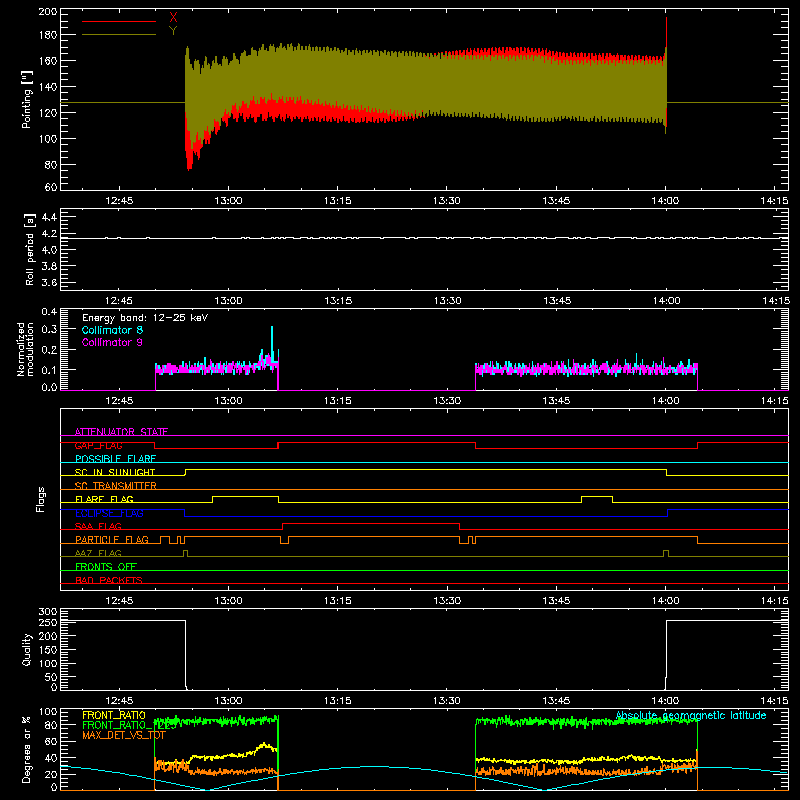Click the 13:15 tick label under Flags plot
The height and width of the screenshot is (800, 800).
(337, 601)
